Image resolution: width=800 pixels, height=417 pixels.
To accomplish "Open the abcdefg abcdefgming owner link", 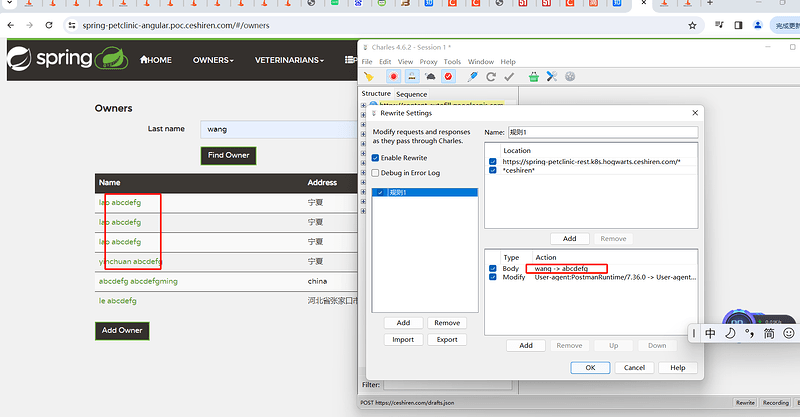I will pos(138,281).
